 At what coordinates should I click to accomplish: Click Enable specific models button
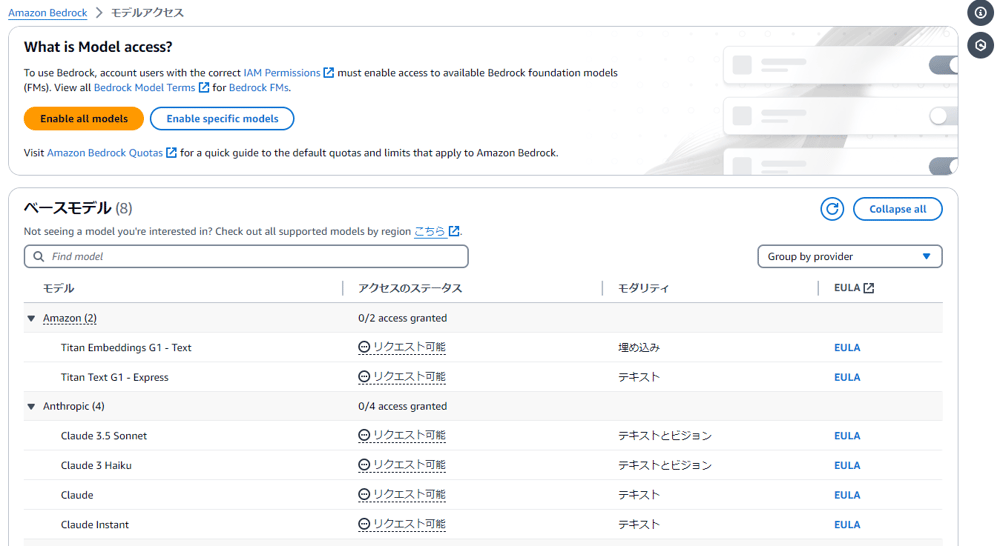(x=222, y=119)
